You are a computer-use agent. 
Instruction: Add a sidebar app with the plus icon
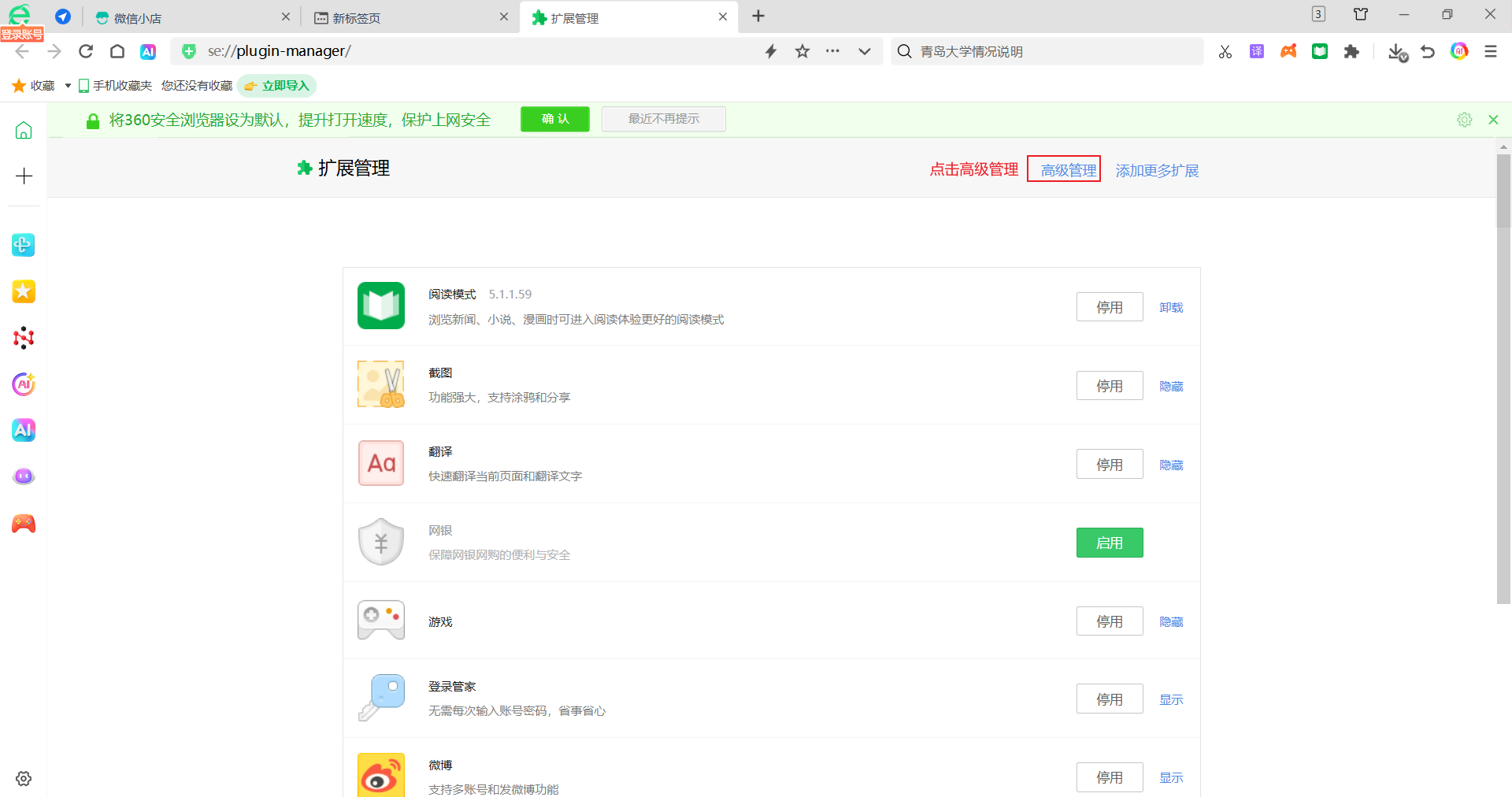(x=24, y=176)
